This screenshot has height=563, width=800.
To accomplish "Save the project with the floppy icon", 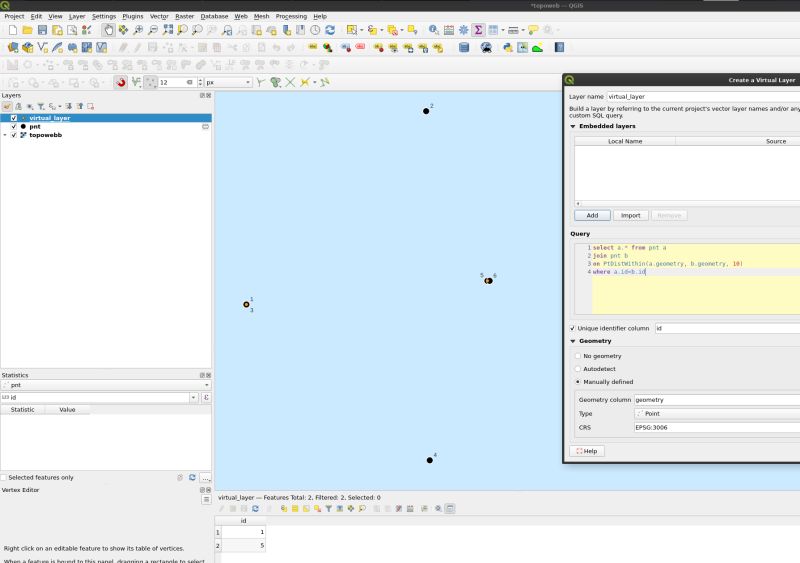I will [x=42, y=30].
